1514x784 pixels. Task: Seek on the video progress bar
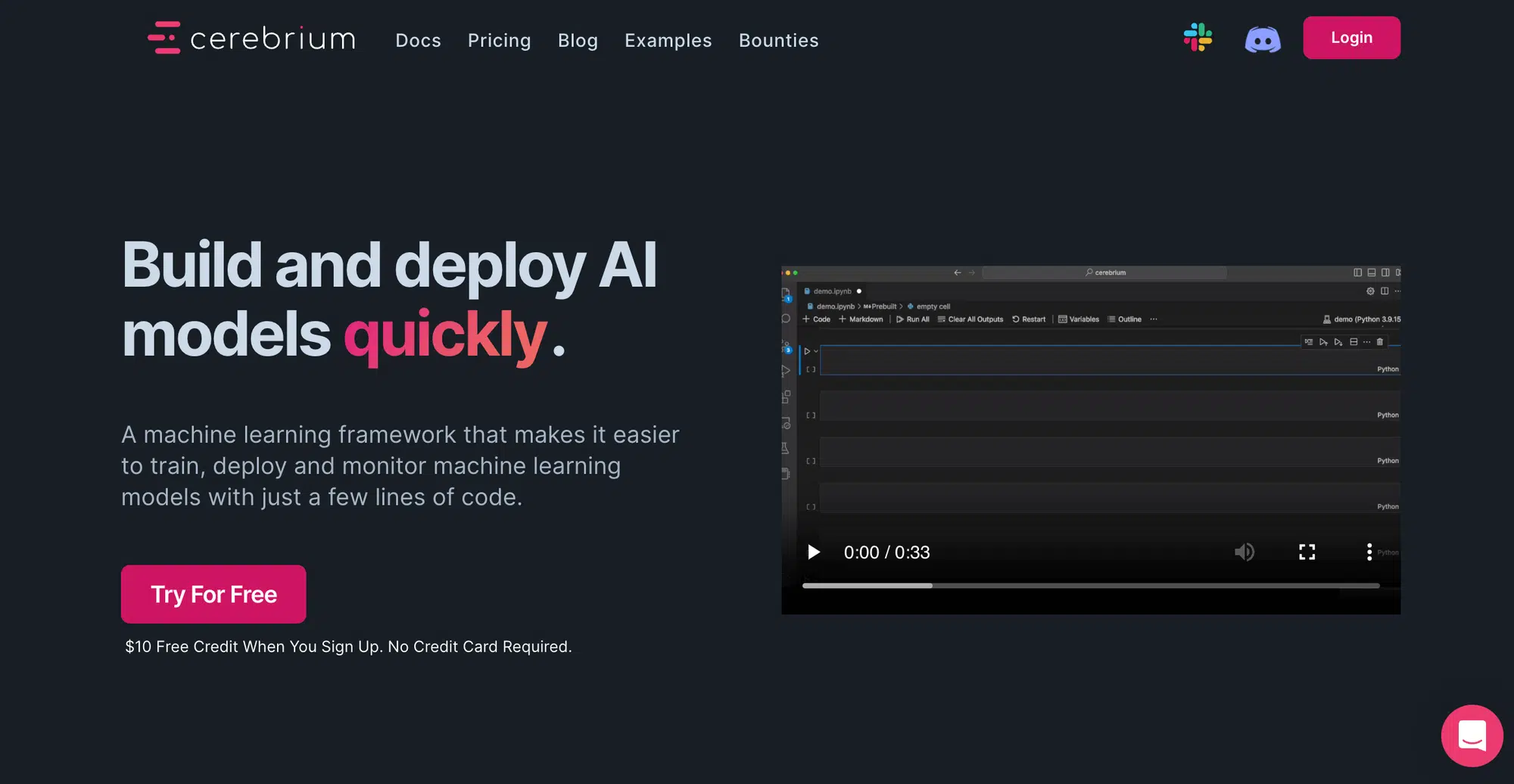[x=1091, y=586]
